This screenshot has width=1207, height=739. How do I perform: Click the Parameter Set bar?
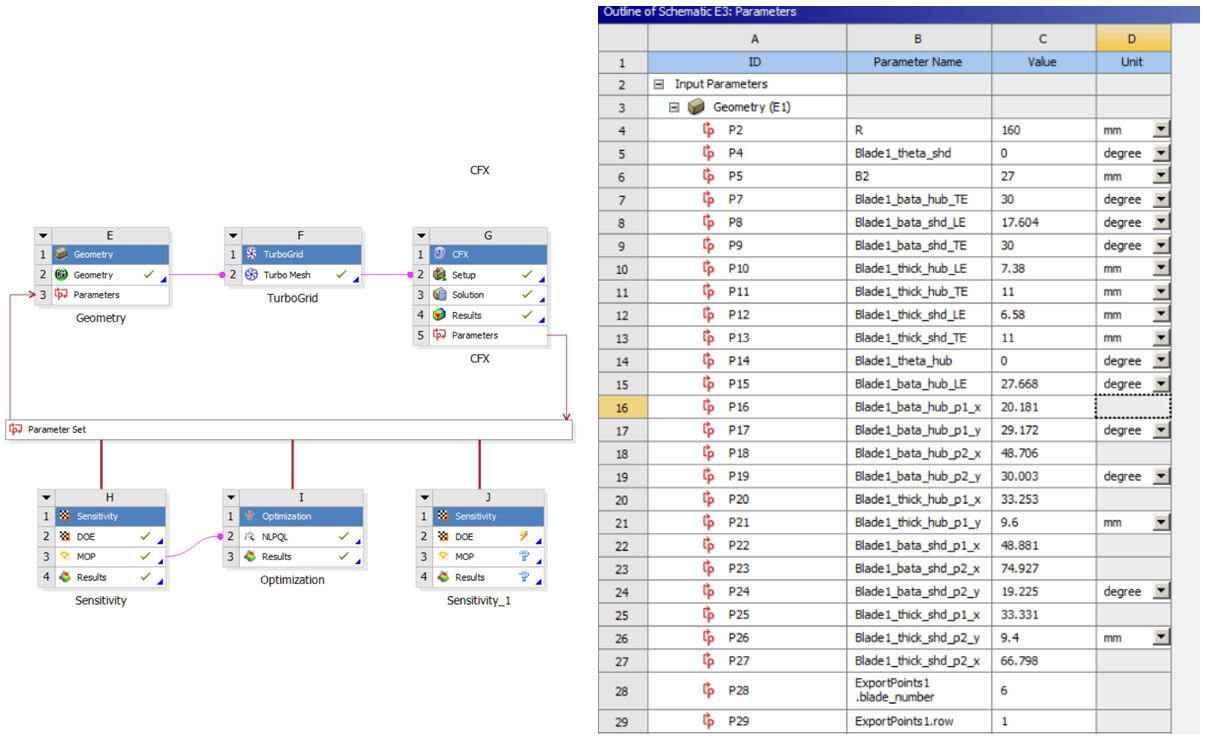tap(288, 430)
